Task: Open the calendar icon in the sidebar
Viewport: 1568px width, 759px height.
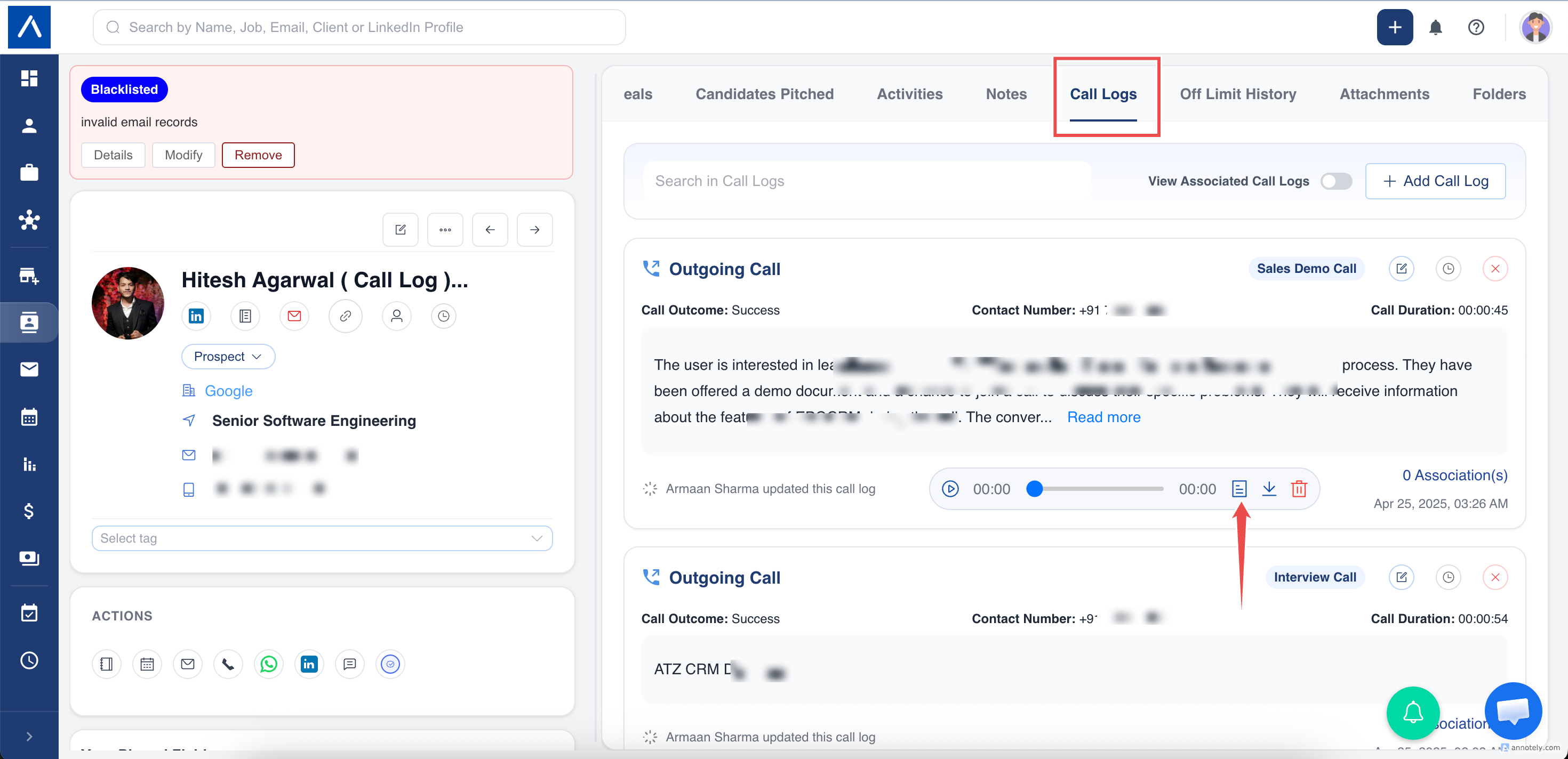Action: (29, 417)
